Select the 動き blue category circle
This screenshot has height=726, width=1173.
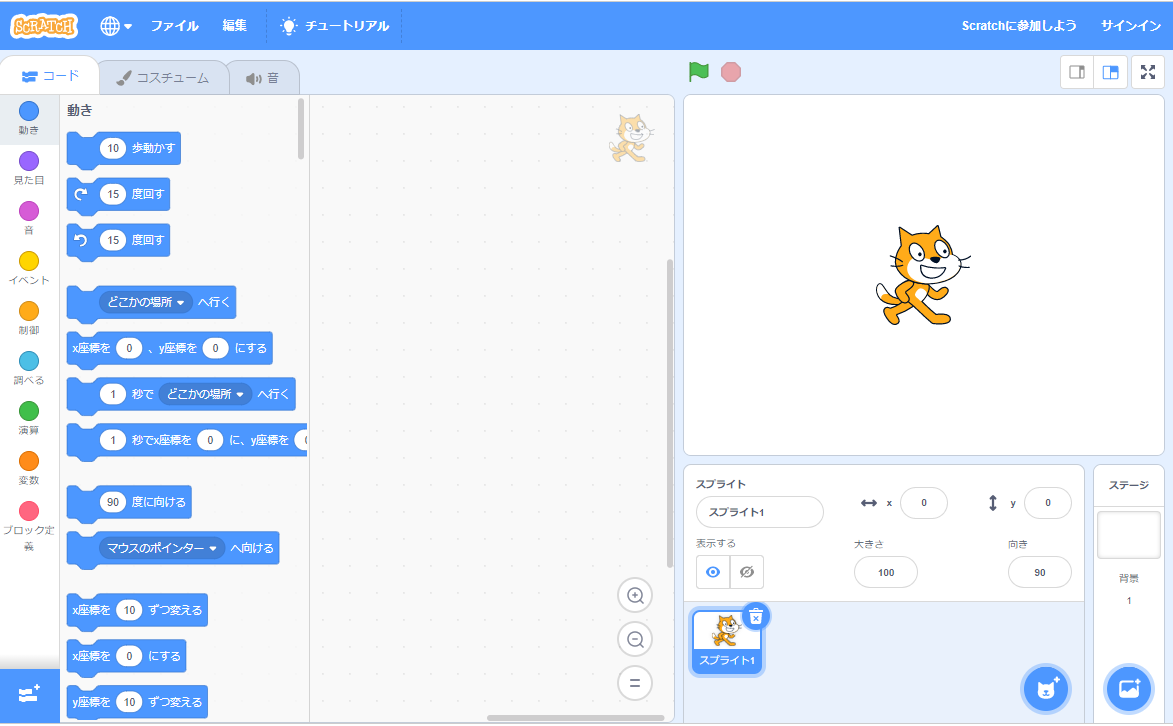tap(28, 112)
